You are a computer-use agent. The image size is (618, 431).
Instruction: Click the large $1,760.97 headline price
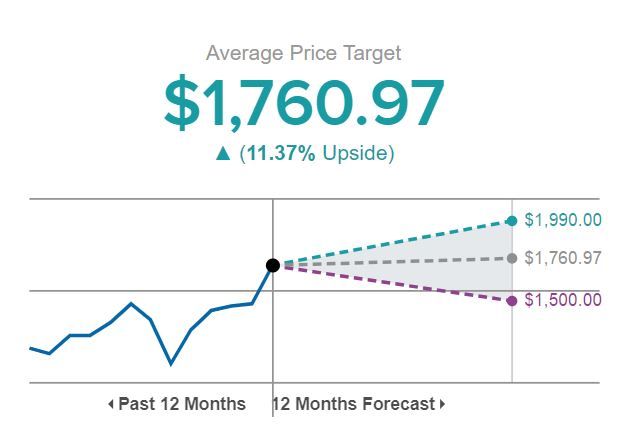tap(304, 102)
